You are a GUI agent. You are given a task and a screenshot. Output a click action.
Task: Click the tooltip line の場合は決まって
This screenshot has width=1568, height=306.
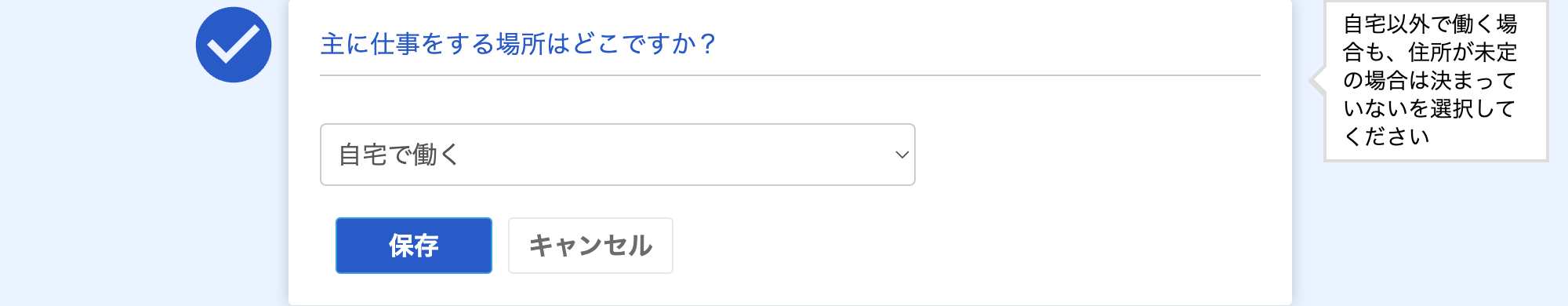[x=1428, y=80]
